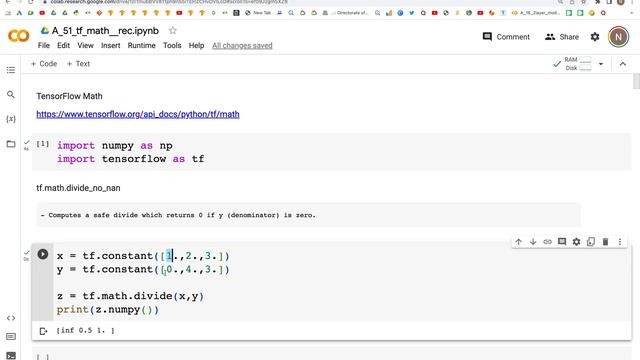Click the output [inf 0.5 1. ]
Image resolution: width=640 pixels, height=360 pixels.
[x=86, y=330]
